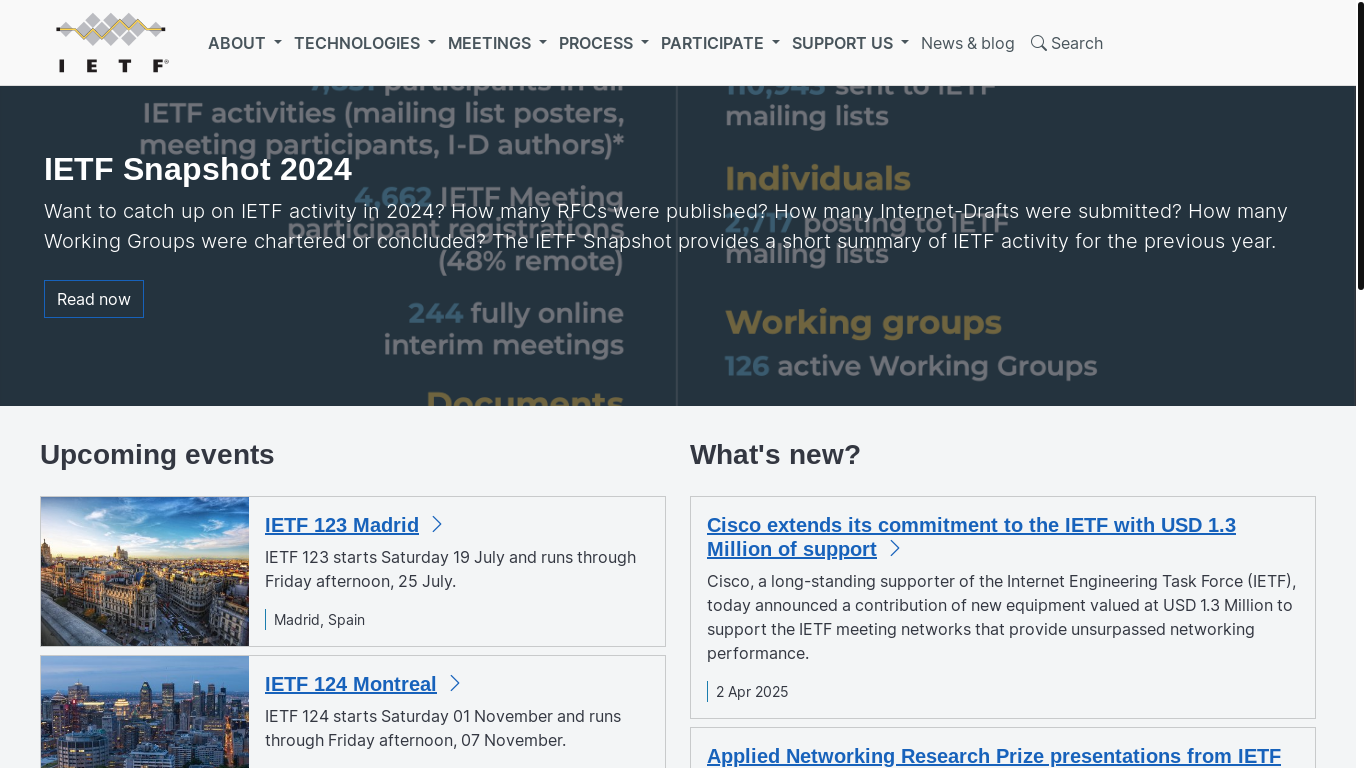The height and width of the screenshot is (768, 1366).
Task: Click the 'Madrid, Spain' location text
Action: (319, 620)
